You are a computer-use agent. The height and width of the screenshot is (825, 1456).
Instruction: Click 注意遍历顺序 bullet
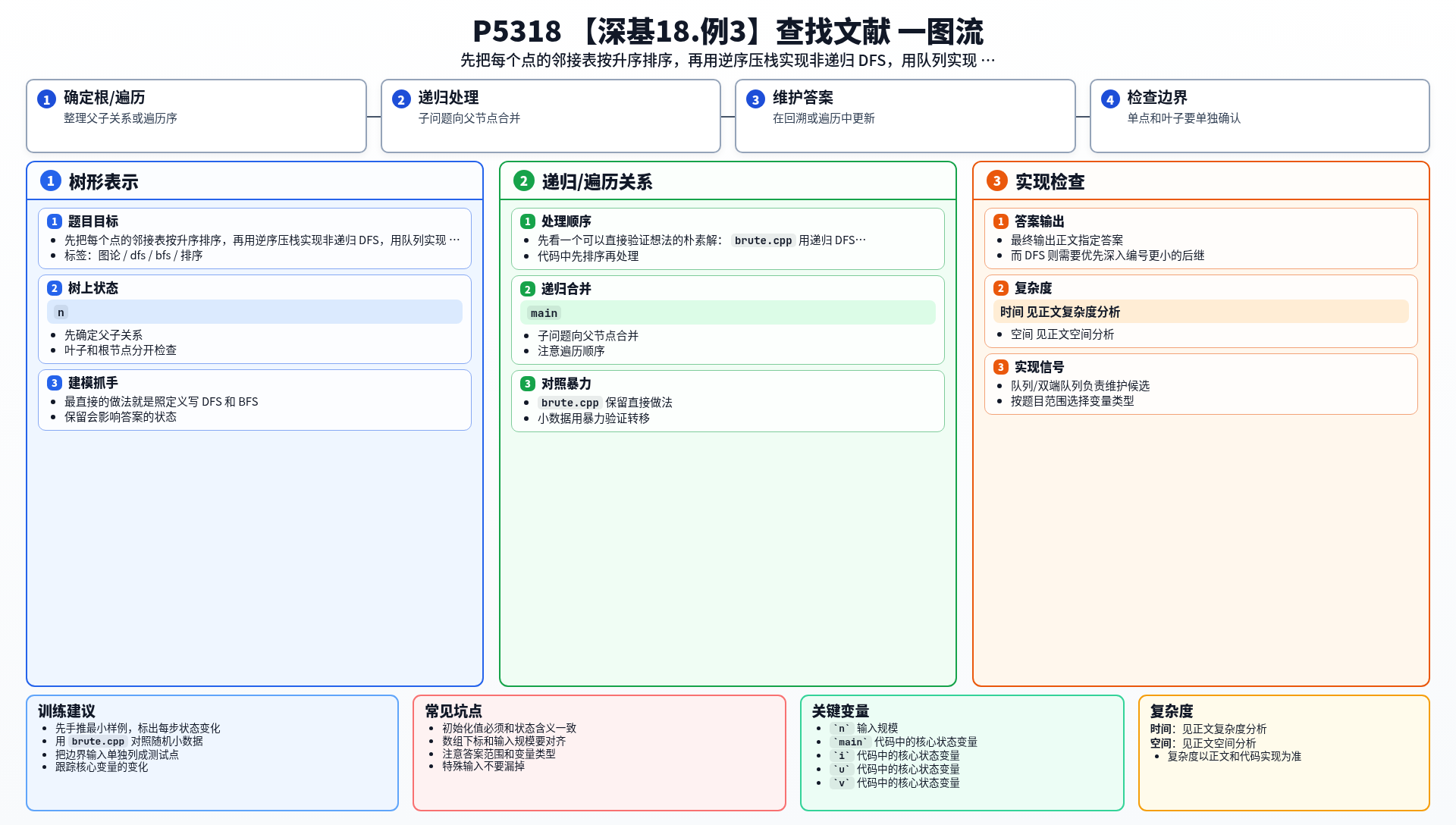click(571, 351)
